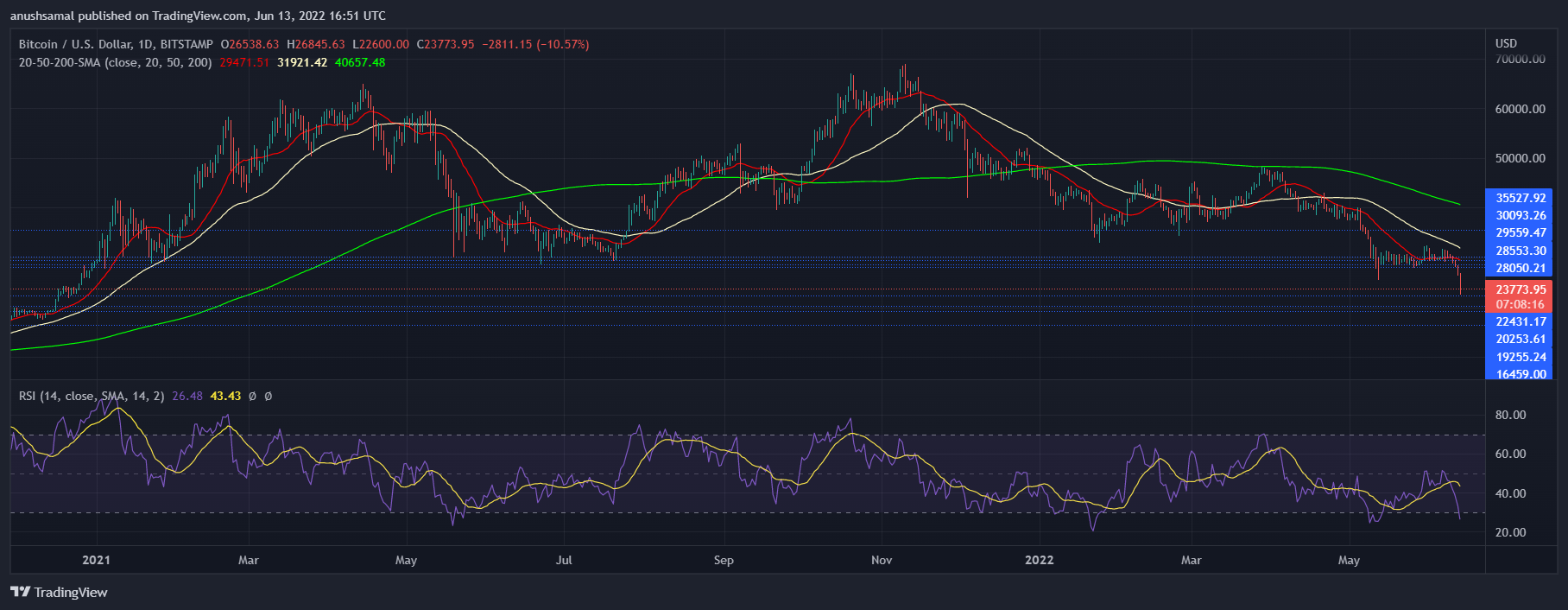The height and width of the screenshot is (610, 1568).
Task: Click the 60000.00 price axis tick
Action: point(1521,109)
